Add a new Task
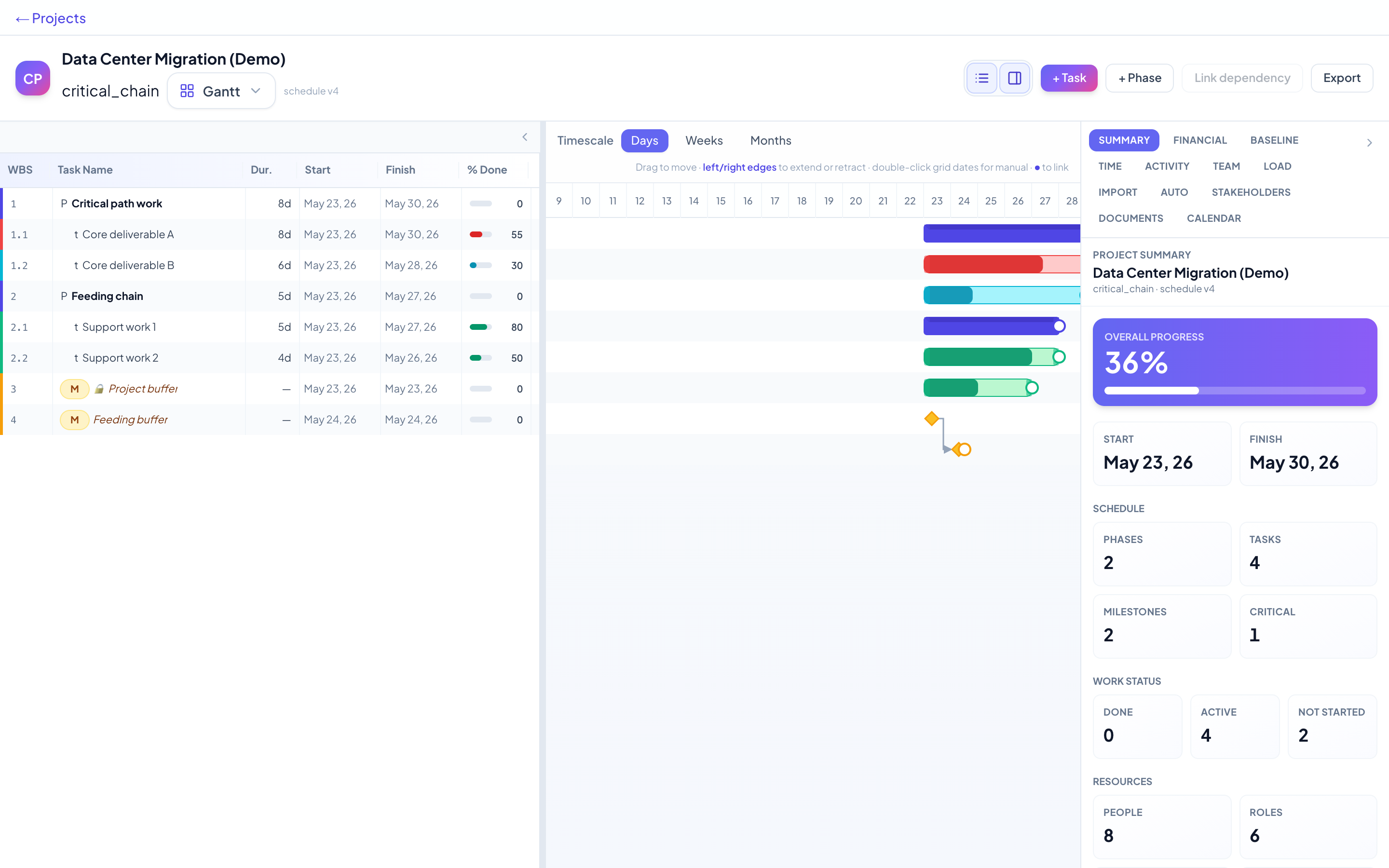The width and height of the screenshot is (1389, 868). click(1069, 78)
